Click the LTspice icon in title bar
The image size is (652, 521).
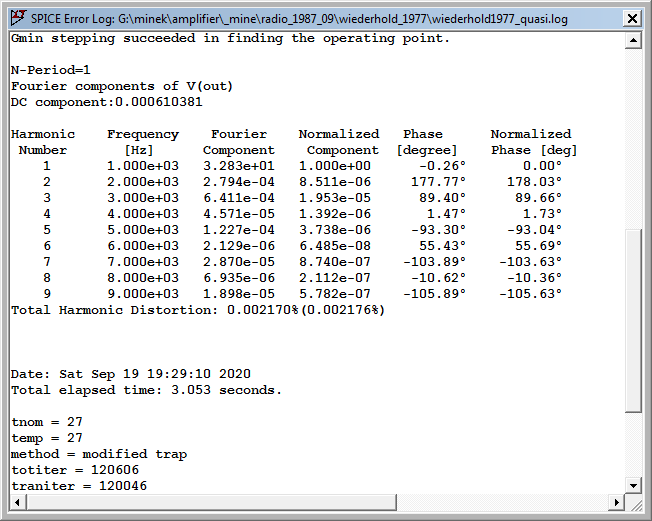click(x=19, y=18)
